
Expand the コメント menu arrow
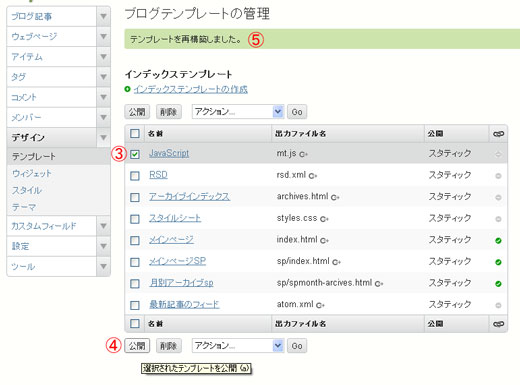(x=103, y=97)
